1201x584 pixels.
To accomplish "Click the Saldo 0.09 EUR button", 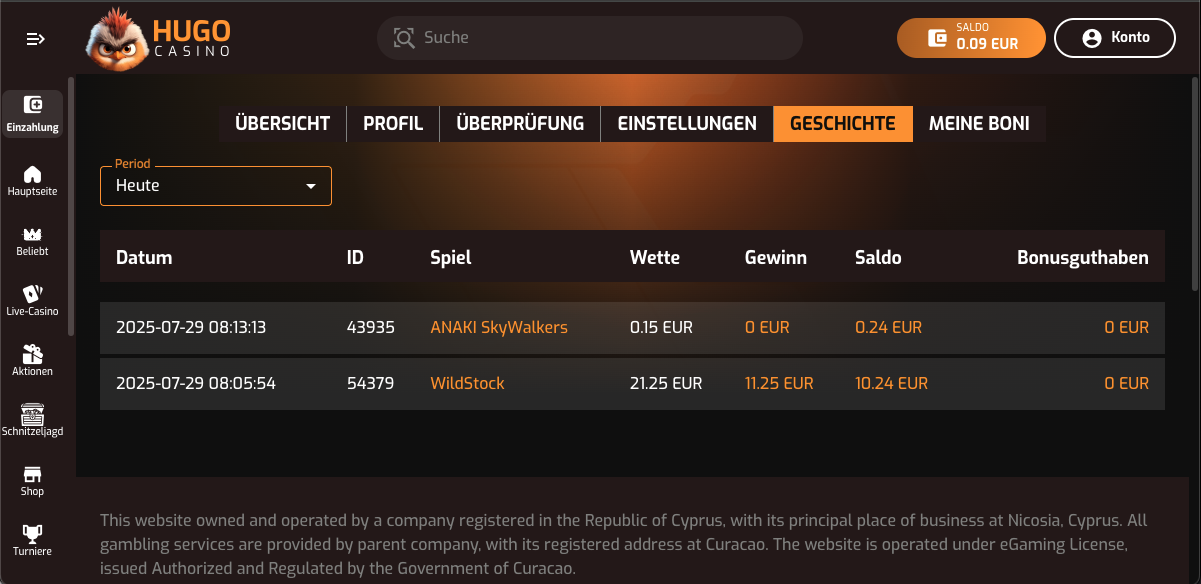I will click(x=971, y=38).
